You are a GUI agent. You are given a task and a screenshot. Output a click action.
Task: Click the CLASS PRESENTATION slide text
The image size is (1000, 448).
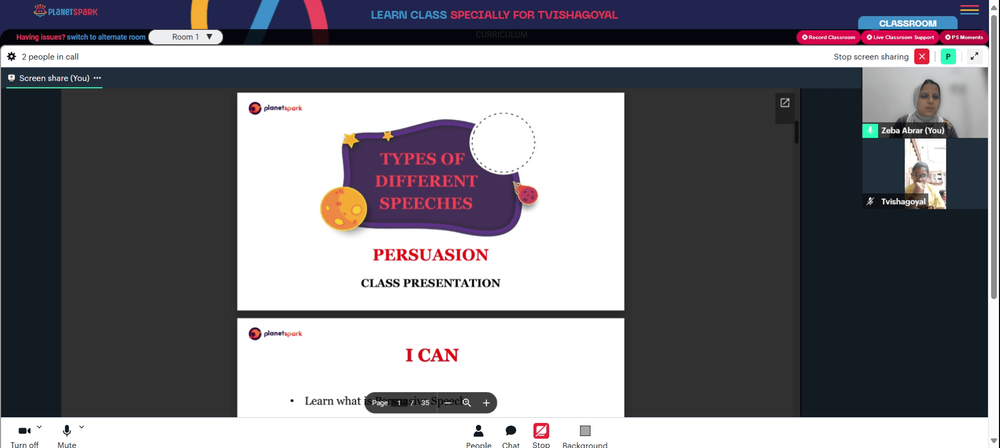[430, 283]
